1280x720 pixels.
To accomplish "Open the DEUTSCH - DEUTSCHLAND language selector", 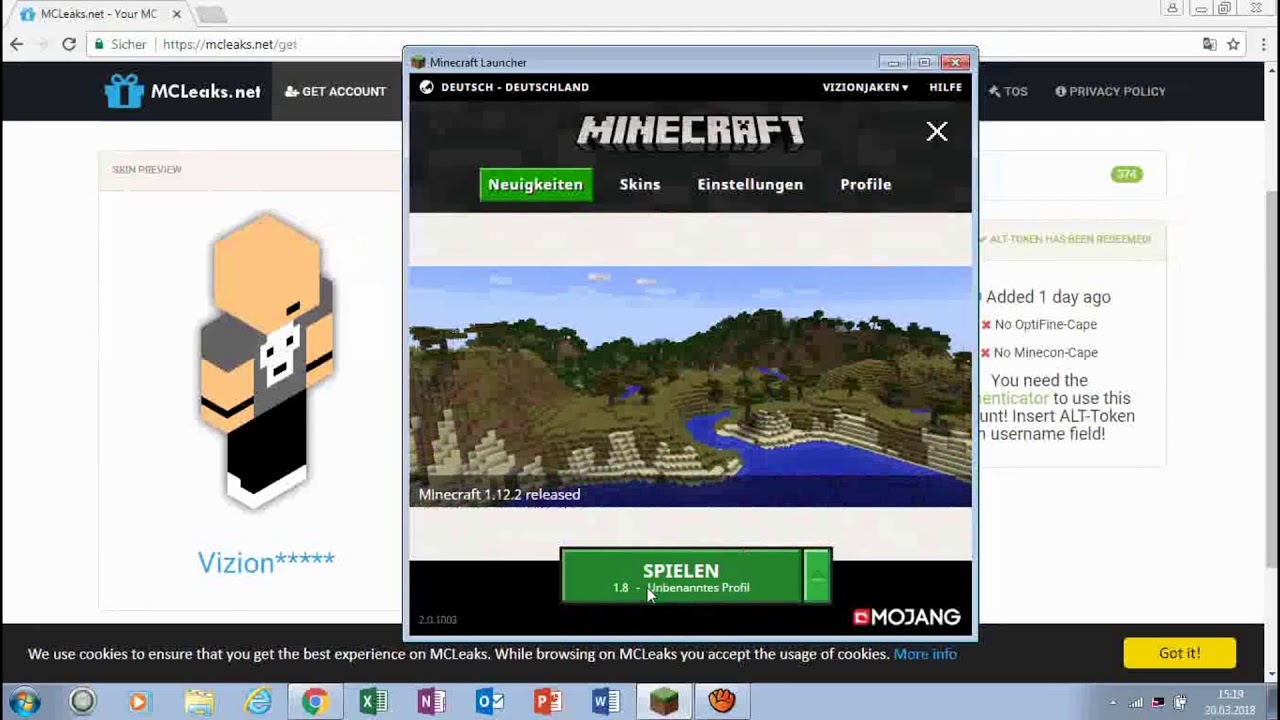I will (514, 87).
